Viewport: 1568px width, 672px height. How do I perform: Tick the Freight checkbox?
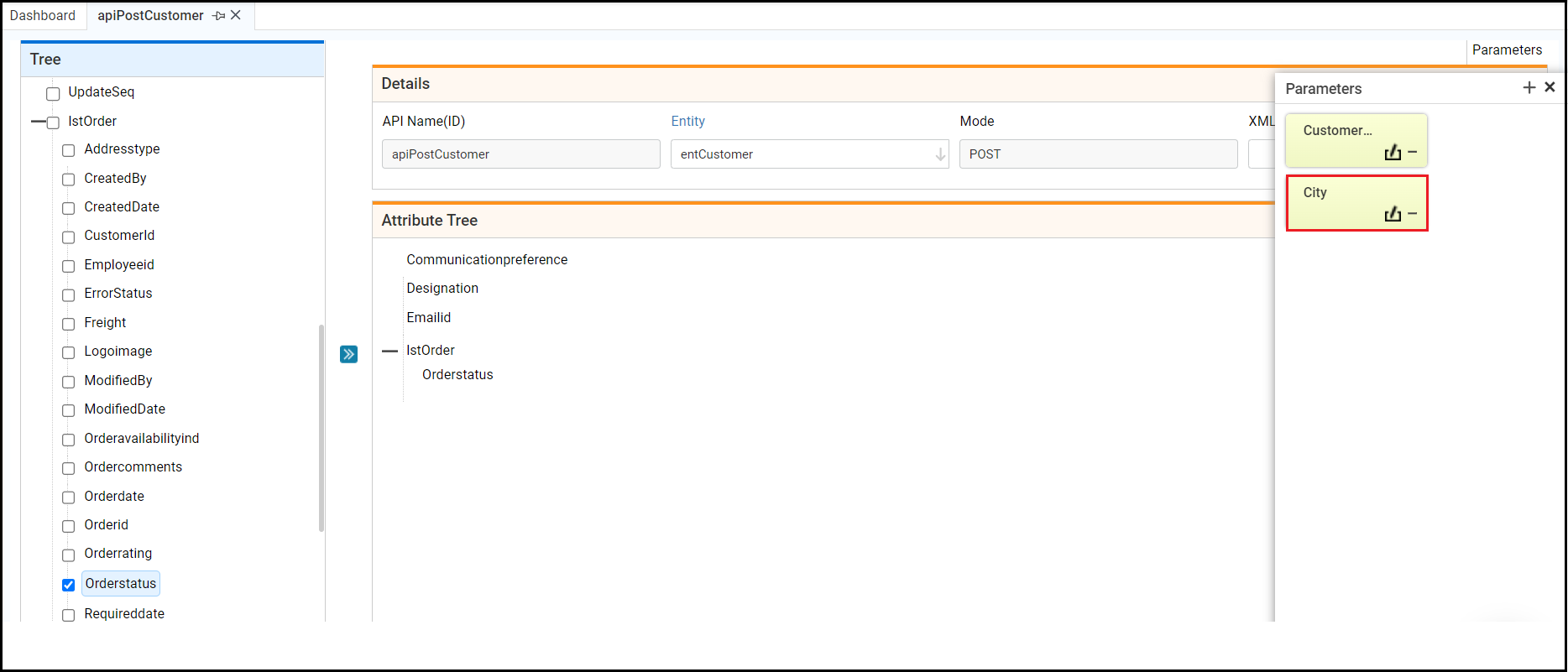(x=69, y=324)
